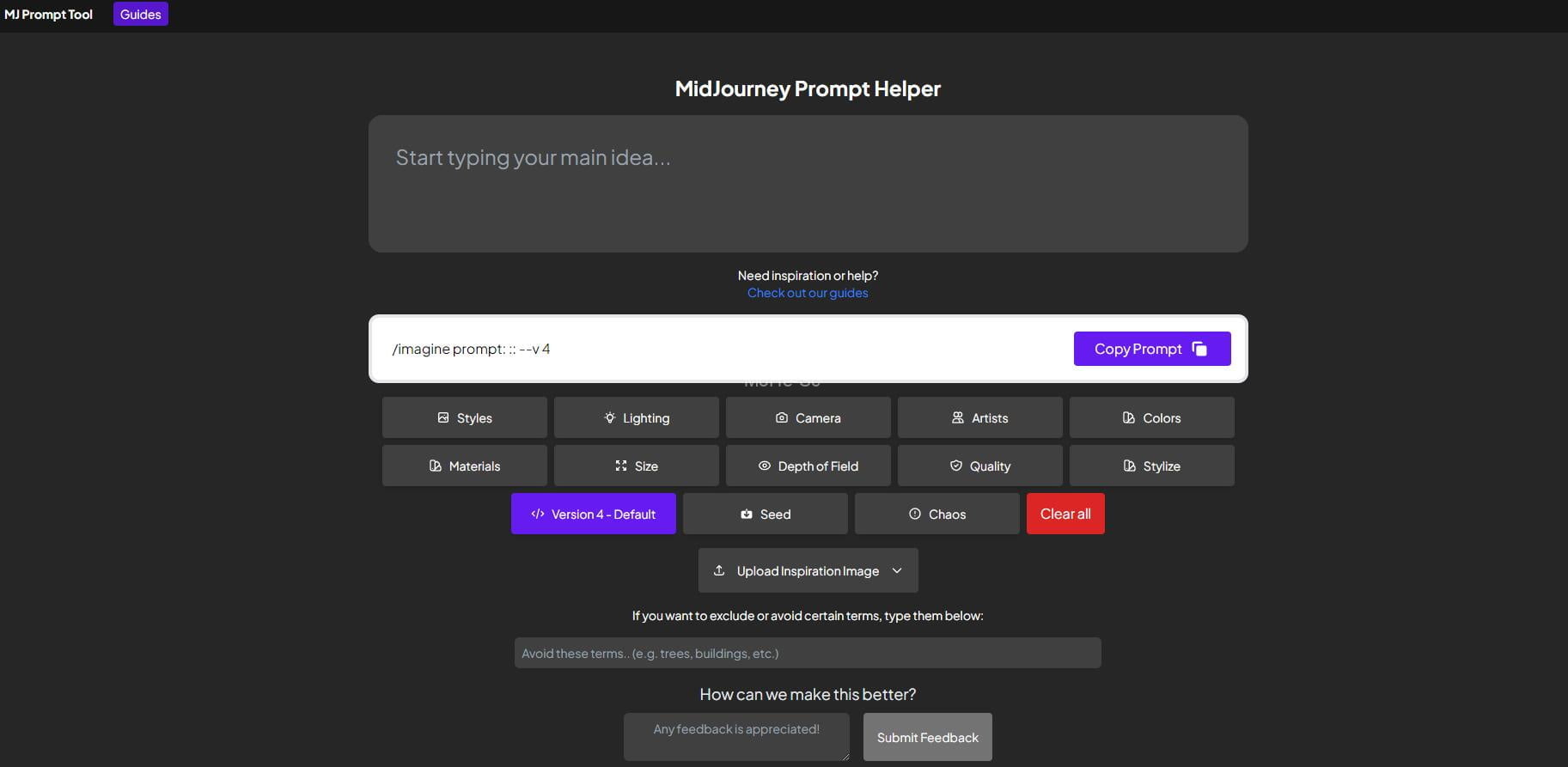Open the Colors swatch option
This screenshot has width=1568, height=767.
coord(1151,417)
